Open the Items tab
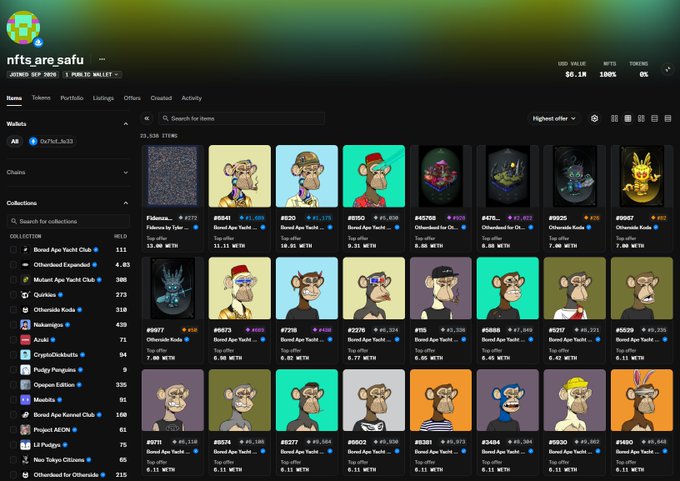 [14, 98]
